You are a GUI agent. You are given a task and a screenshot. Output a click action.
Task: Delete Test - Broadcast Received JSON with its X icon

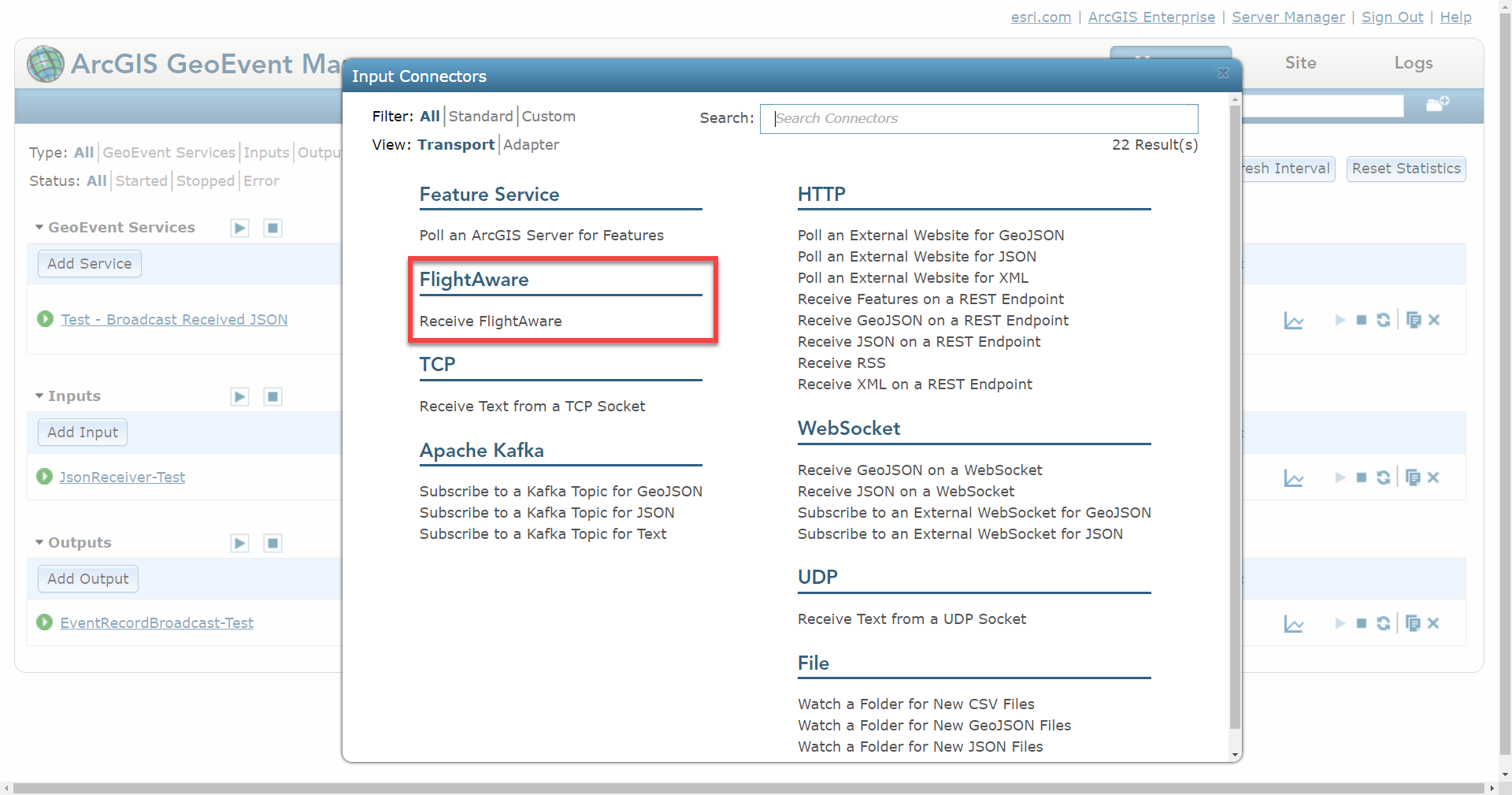pos(1434,321)
